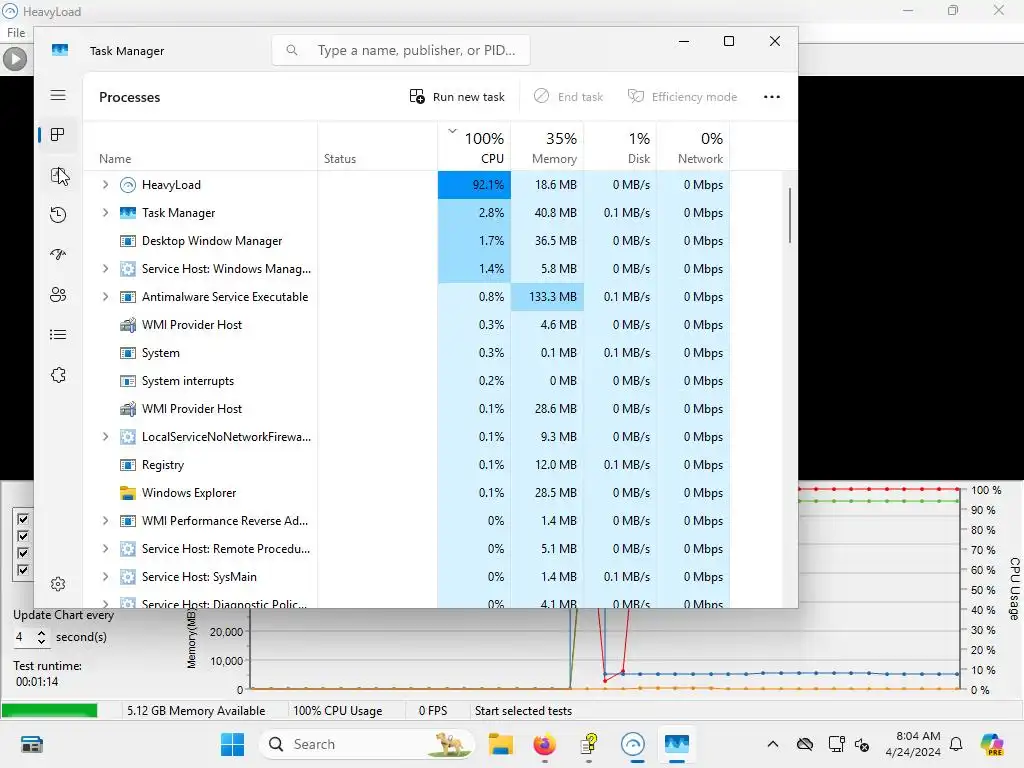This screenshot has height=768, width=1024.
Task: Click the 133.3 MB memory cell
Action: 547,296
